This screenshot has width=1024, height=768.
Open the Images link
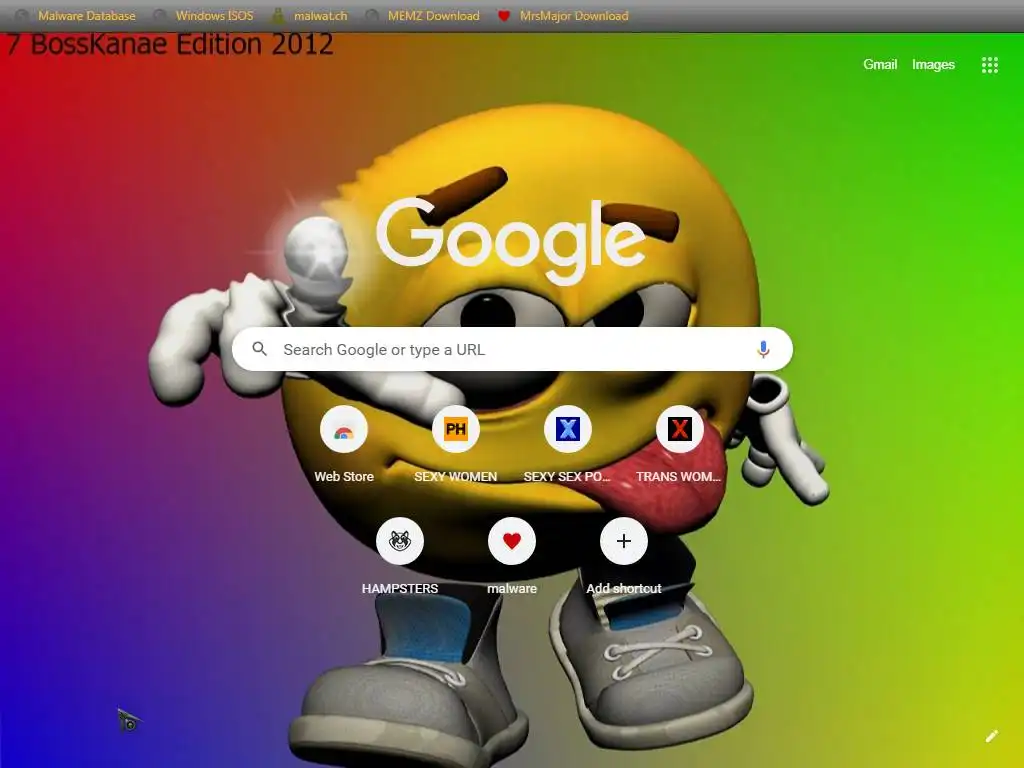click(933, 64)
